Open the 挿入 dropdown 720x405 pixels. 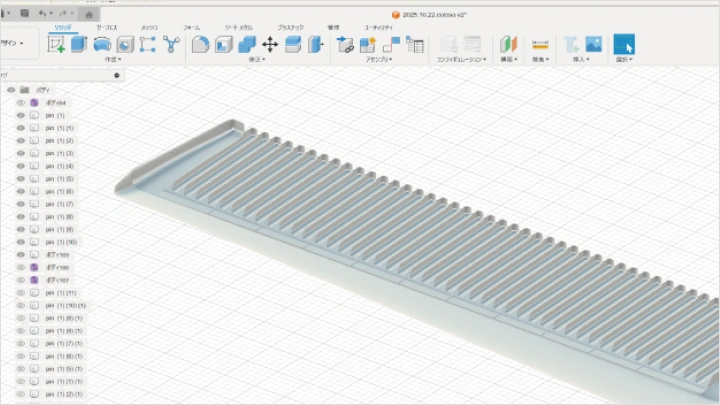(581, 60)
